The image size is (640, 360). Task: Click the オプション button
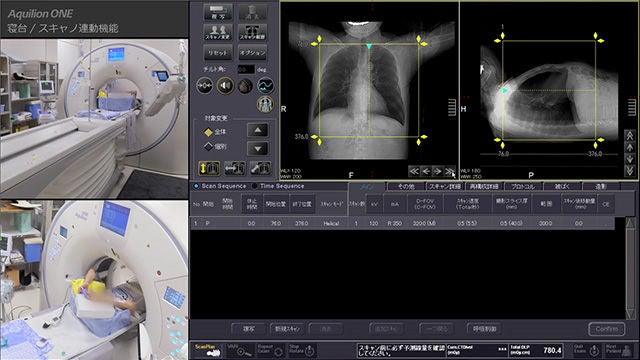(x=252, y=53)
